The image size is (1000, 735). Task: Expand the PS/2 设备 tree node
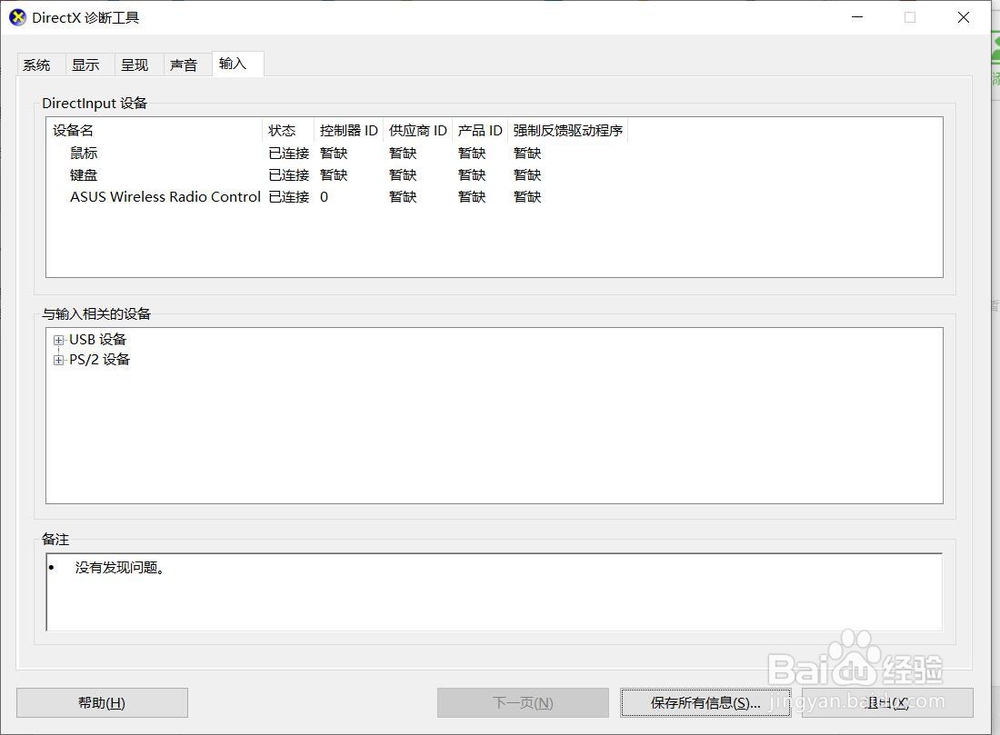pyautogui.click(x=59, y=360)
